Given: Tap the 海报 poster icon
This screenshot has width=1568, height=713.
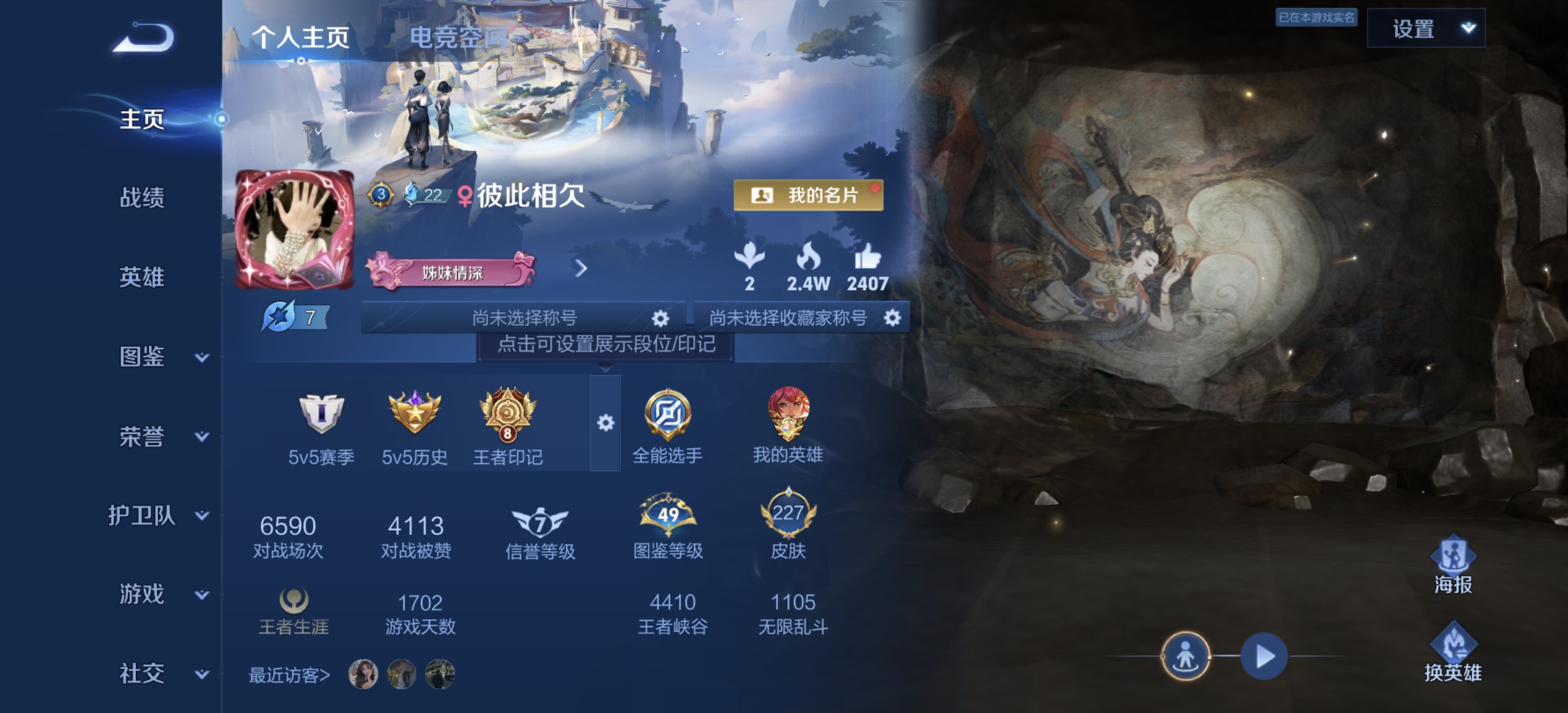Looking at the screenshot, I should pos(1453,554).
